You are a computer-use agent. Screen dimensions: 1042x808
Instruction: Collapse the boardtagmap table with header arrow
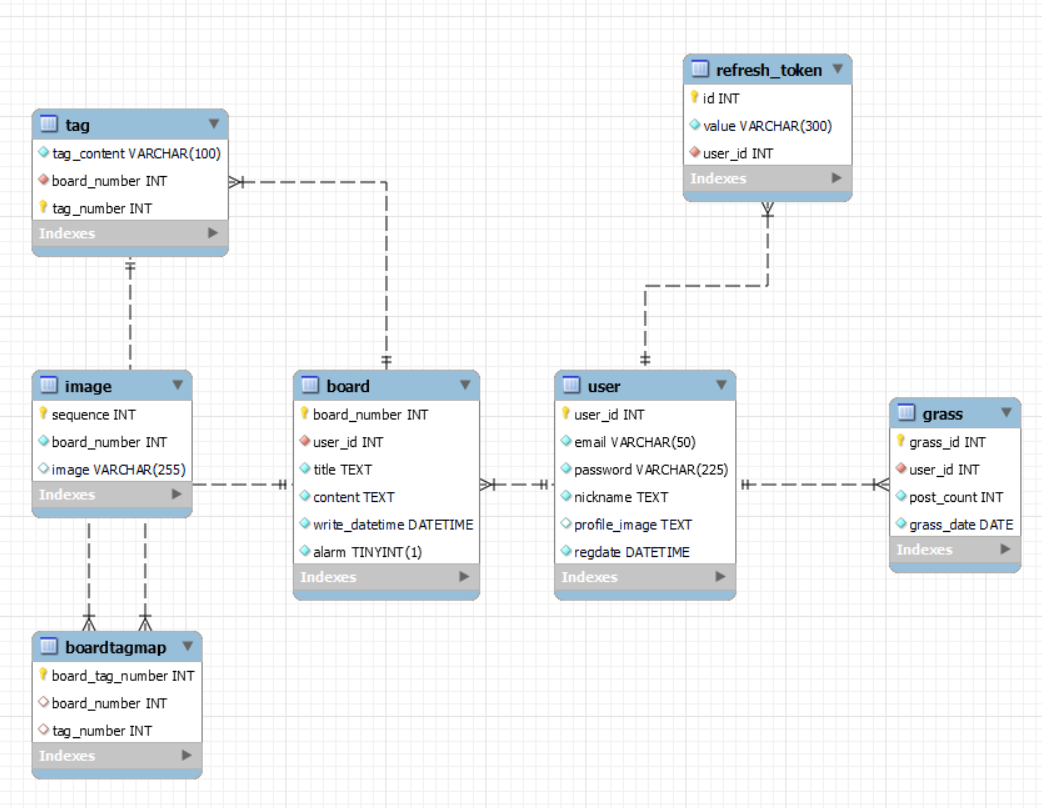tap(187, 646)
